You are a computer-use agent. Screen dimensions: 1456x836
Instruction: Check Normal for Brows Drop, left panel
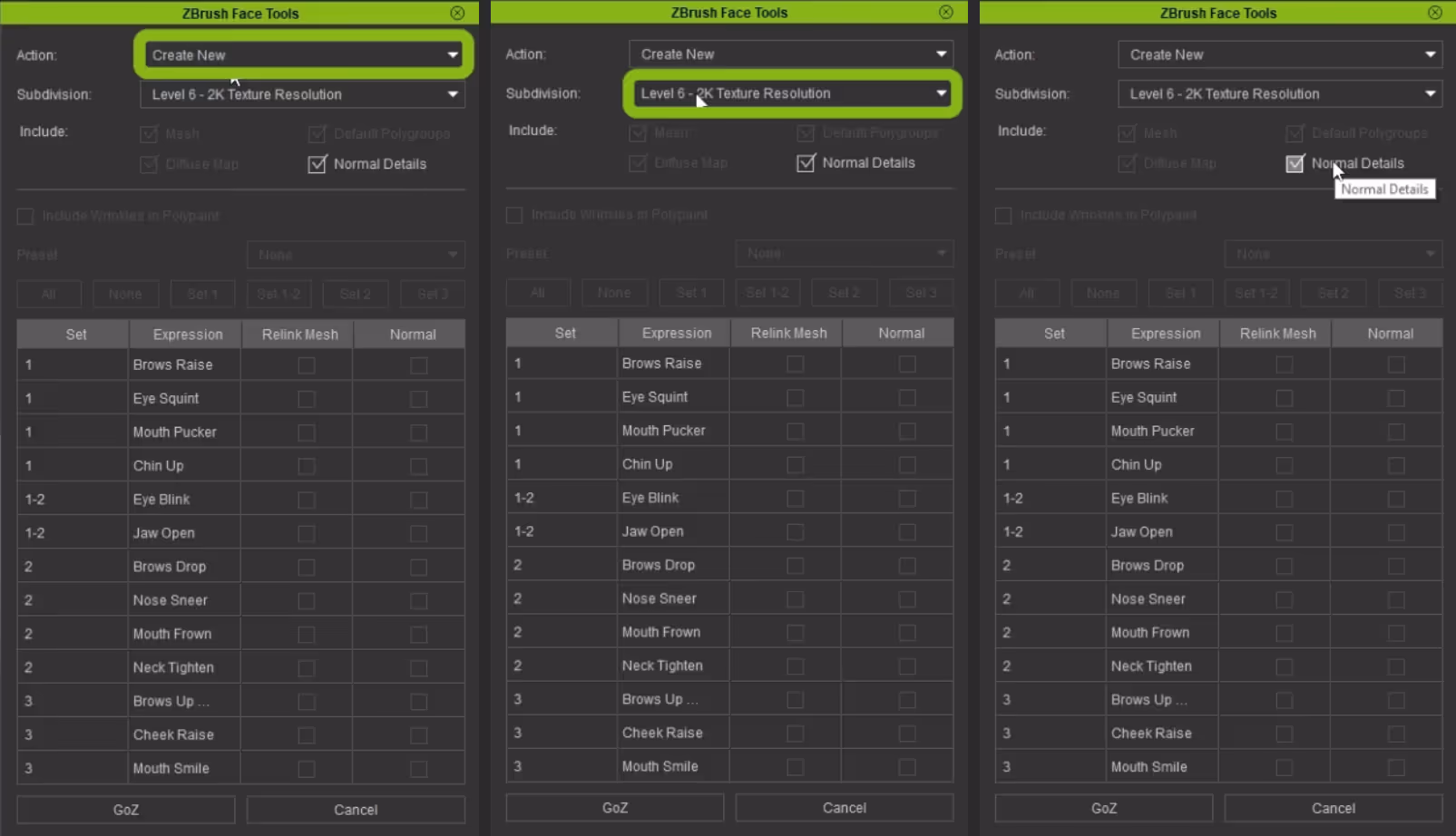(418, 568)
